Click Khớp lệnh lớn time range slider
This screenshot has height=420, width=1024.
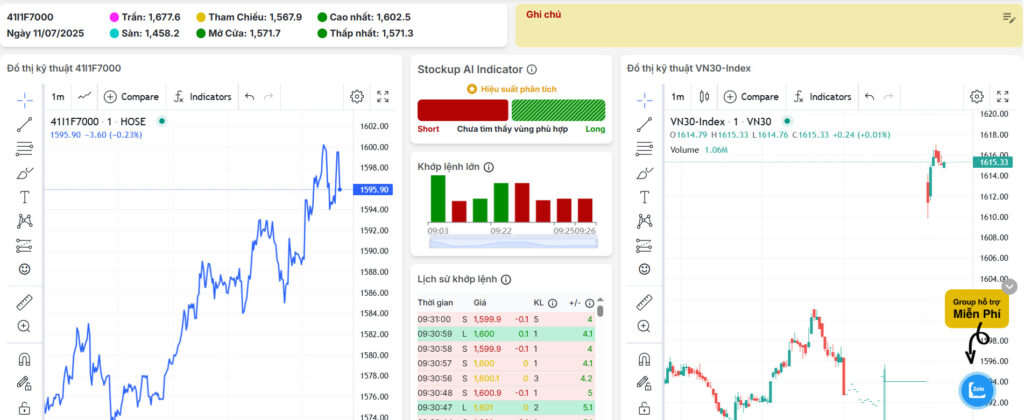[x=513, y=243]
